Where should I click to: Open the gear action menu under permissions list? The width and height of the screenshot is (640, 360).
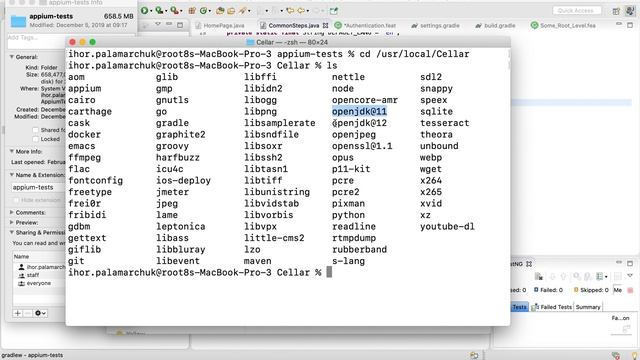pyautogui.click(x=40, y=313)
